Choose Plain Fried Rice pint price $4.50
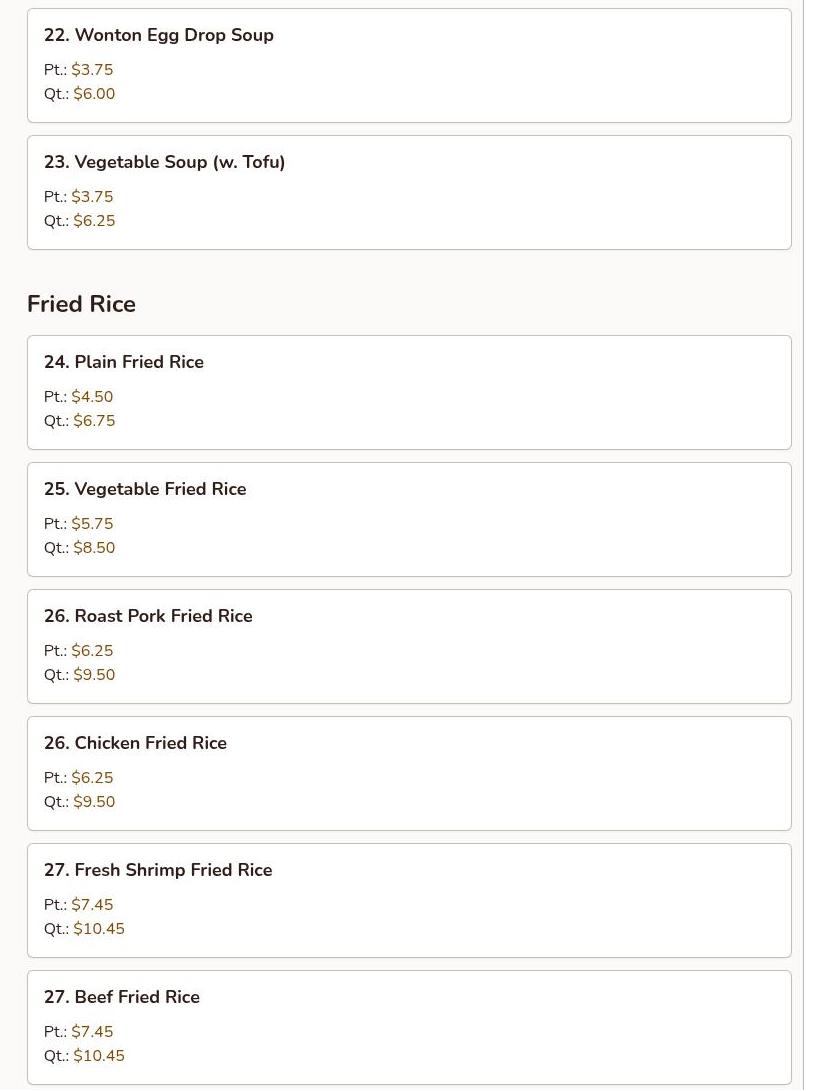Image resolution: width=824 pixels, height=1090 pixels. click(x=92, y=397)
